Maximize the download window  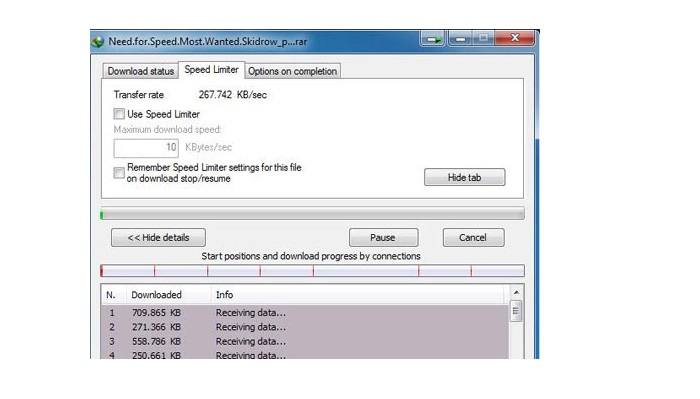483,39
